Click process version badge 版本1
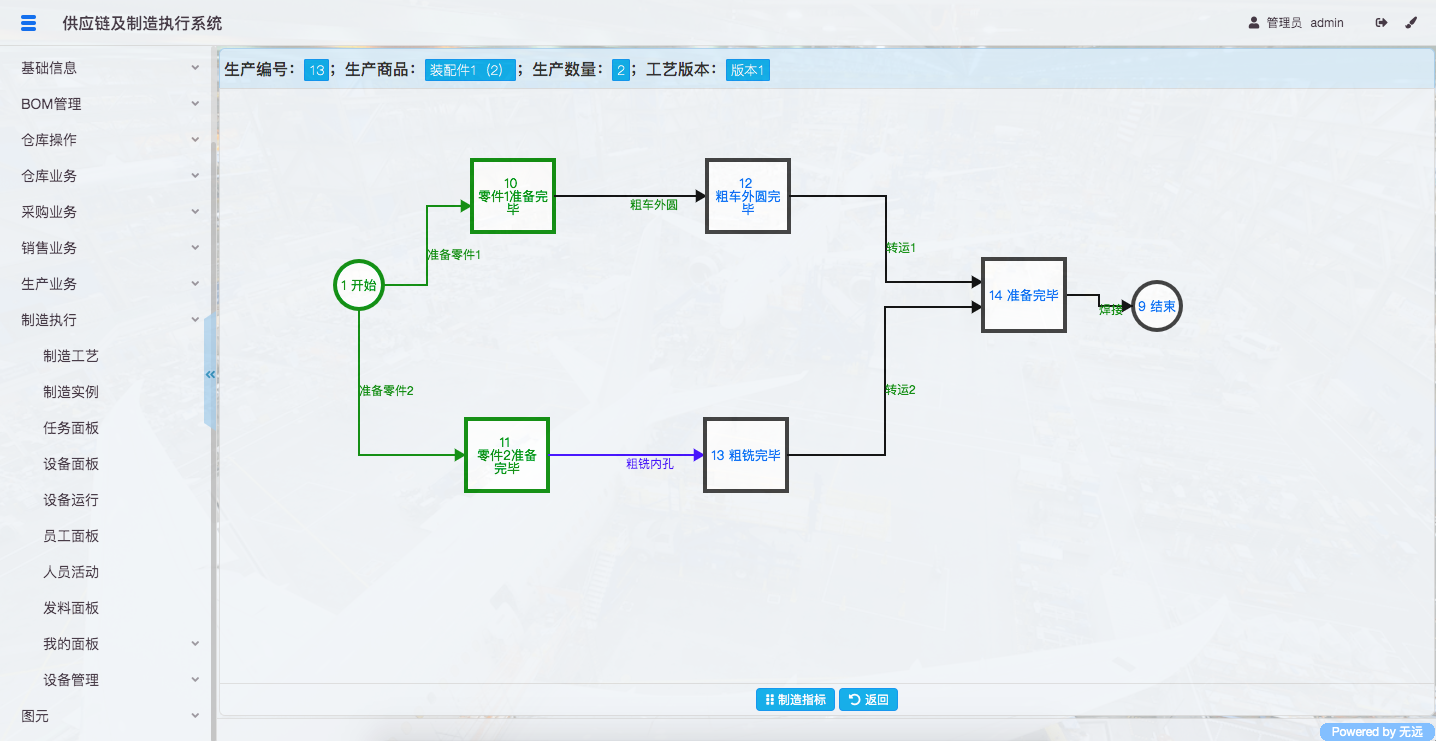Screen dimensions: 1436x741 point(748,70)
